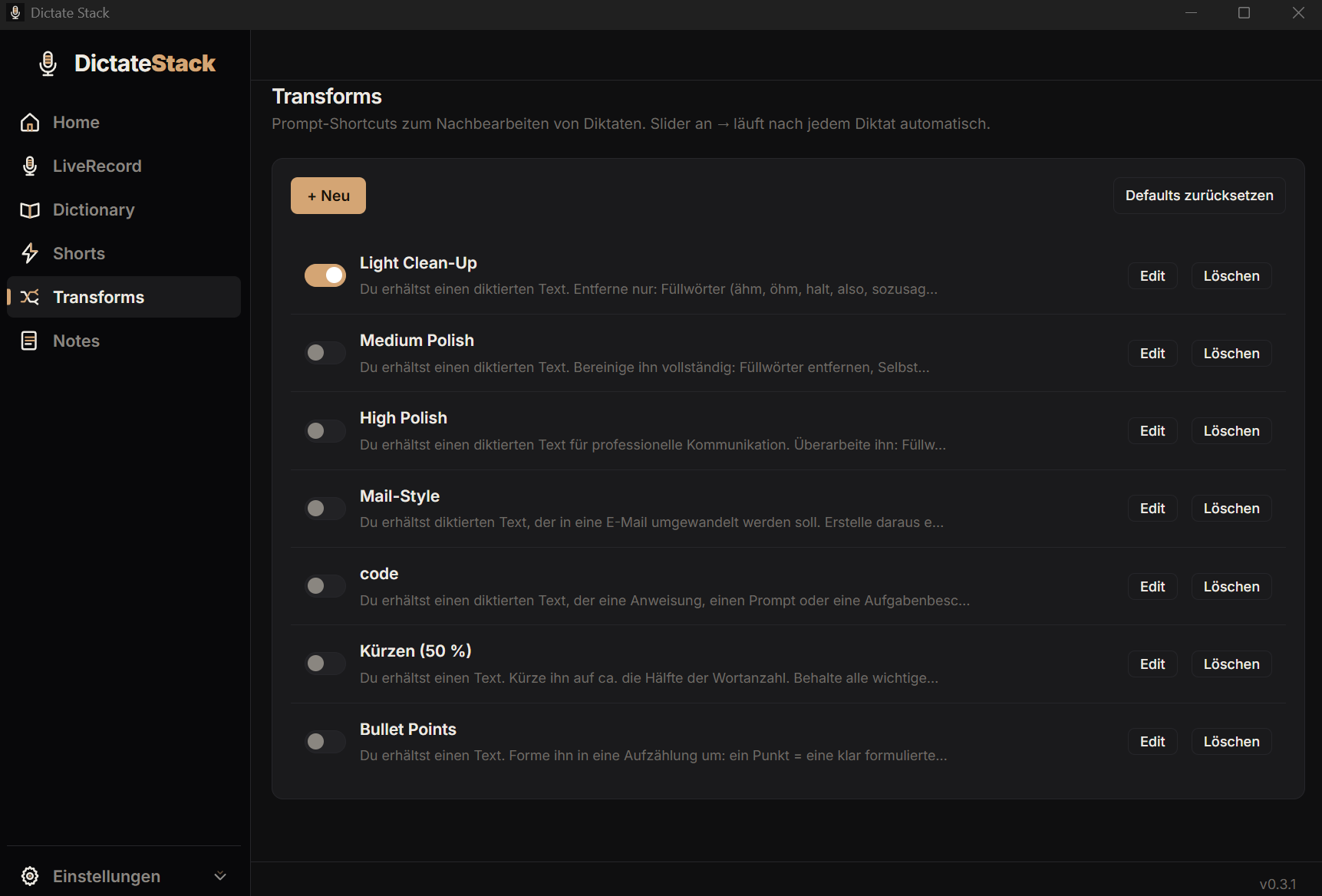
Task: Click Löschen for High Polish
Action: click(x=1231, y=431)
